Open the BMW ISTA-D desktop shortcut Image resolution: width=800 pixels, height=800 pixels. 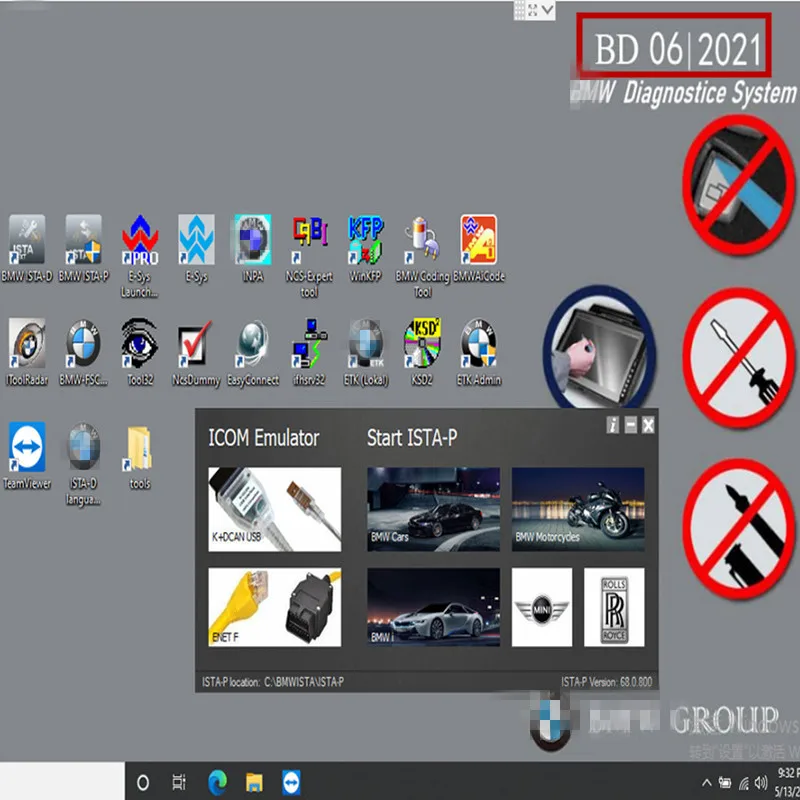tap(27, 247)
